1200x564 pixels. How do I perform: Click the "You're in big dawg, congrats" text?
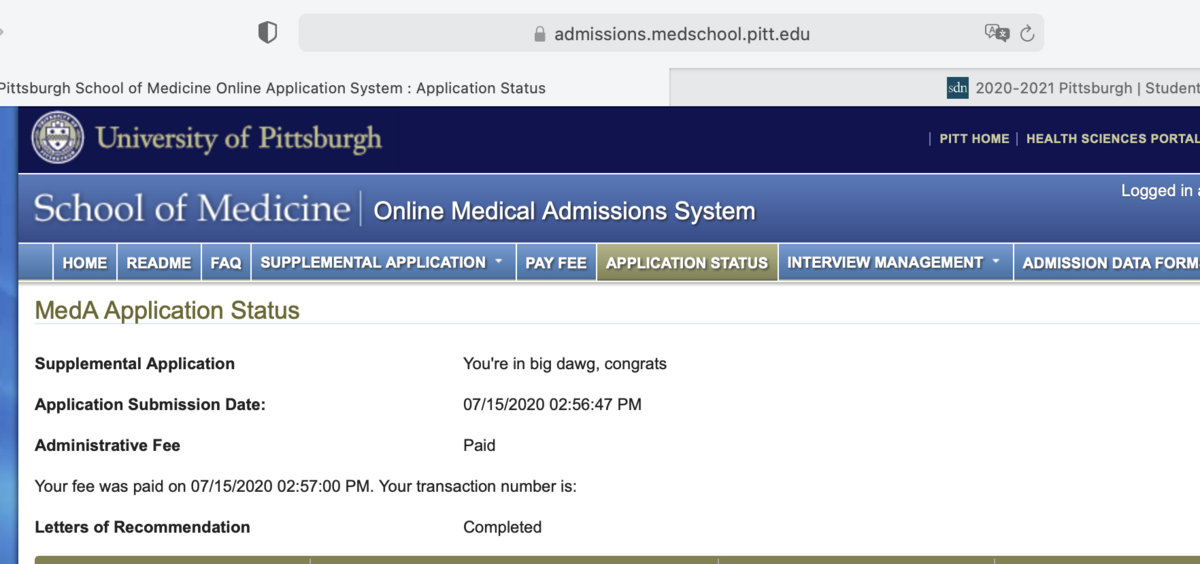tap(565, 364)
